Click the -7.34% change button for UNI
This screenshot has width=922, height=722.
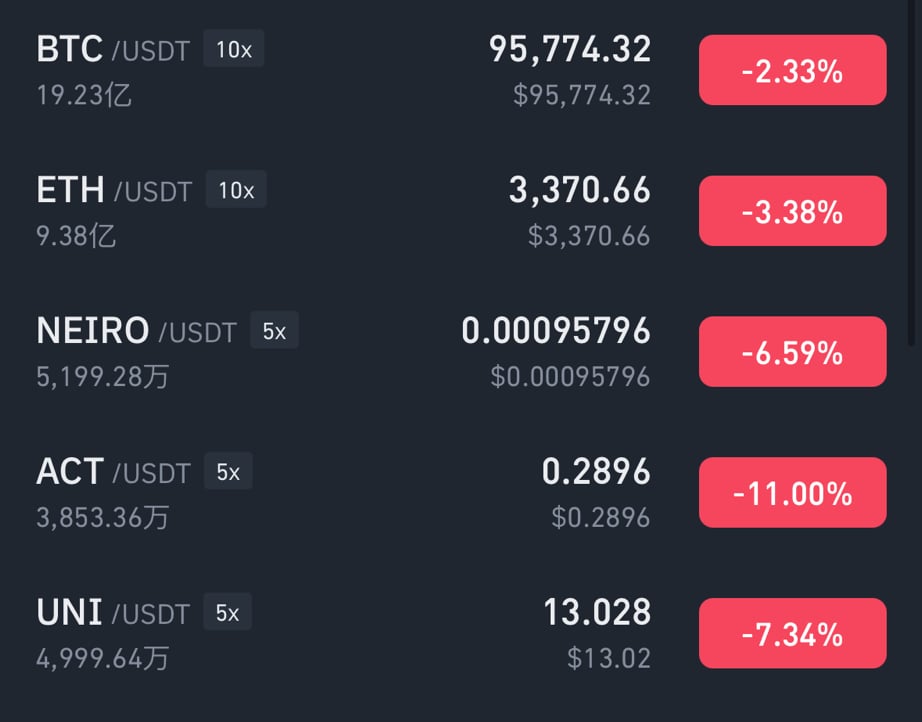coord(793,633)
